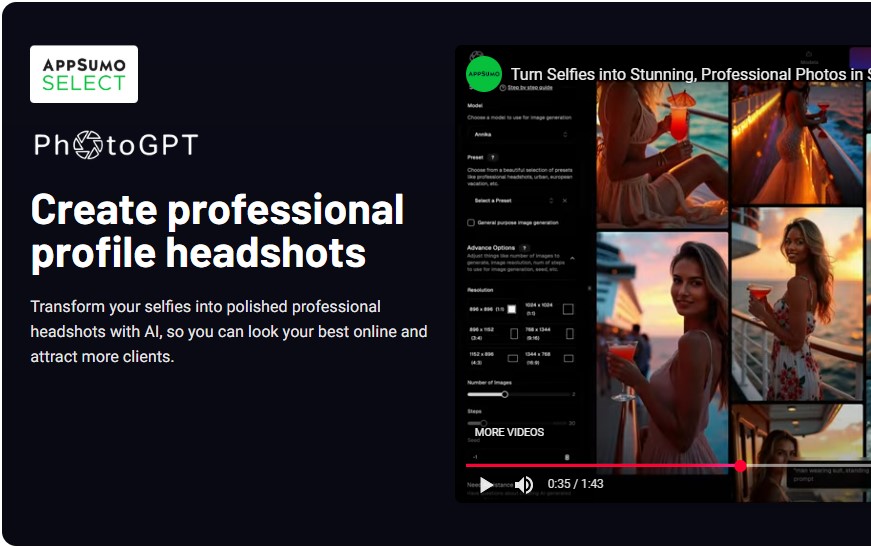871x547 pixels.
Task: Open the Model dropdown showing Annika
Action: 519,134
